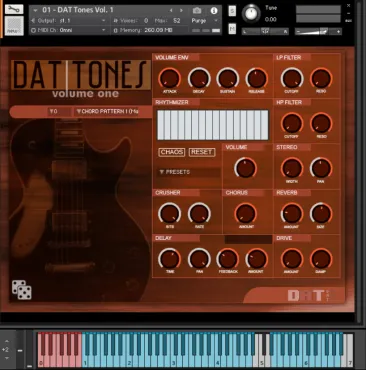Click the Tune knob in header

tap(251, 13)
